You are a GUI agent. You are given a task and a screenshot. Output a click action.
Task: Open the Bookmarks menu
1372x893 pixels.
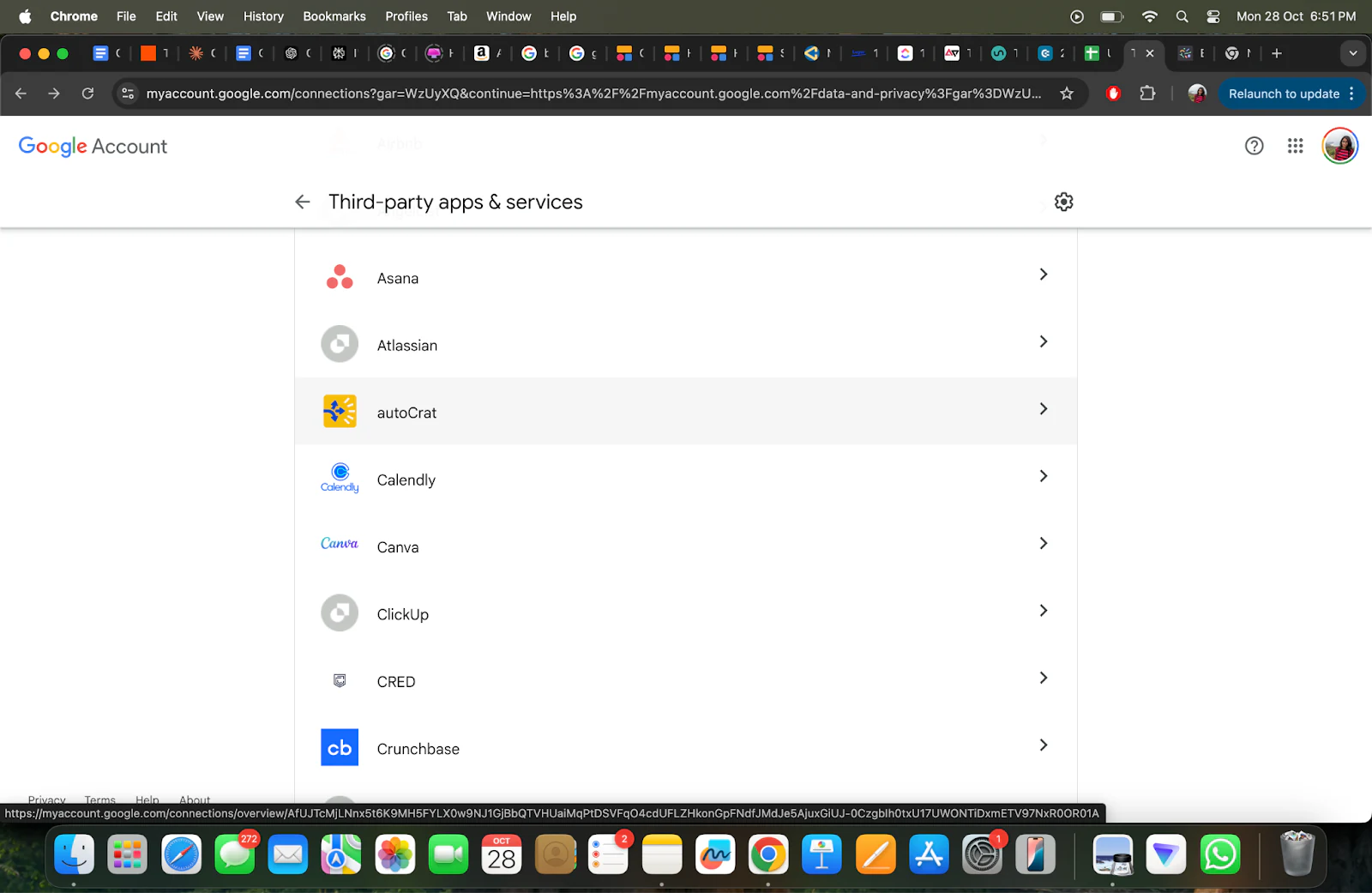click(x=334, y=16)
